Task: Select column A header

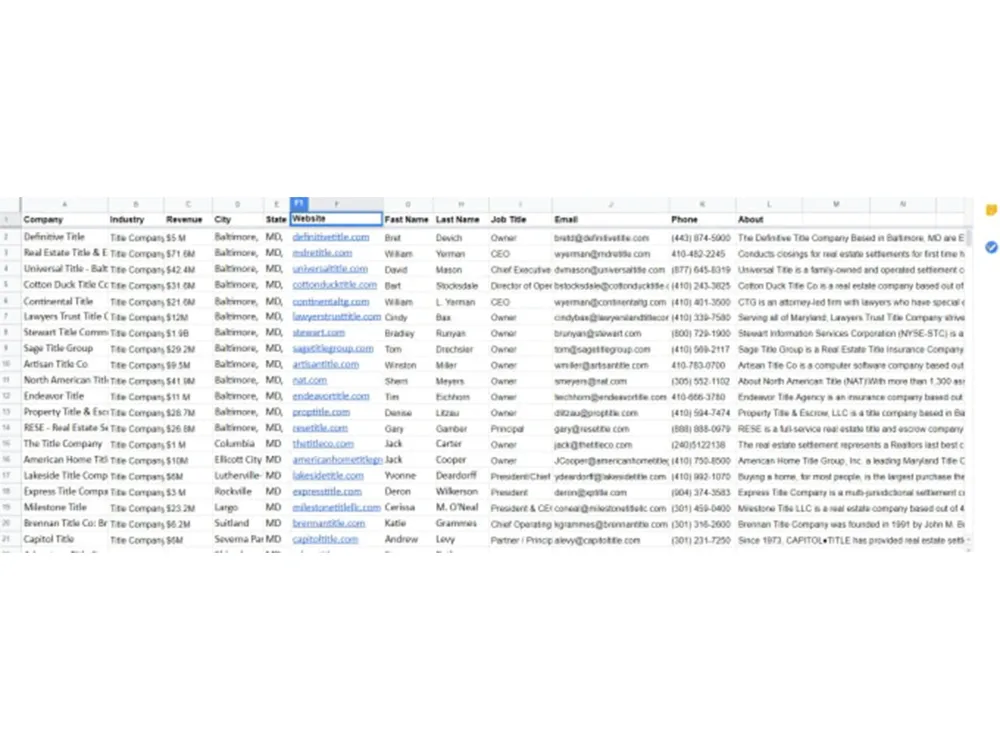Action: (64, 204)
